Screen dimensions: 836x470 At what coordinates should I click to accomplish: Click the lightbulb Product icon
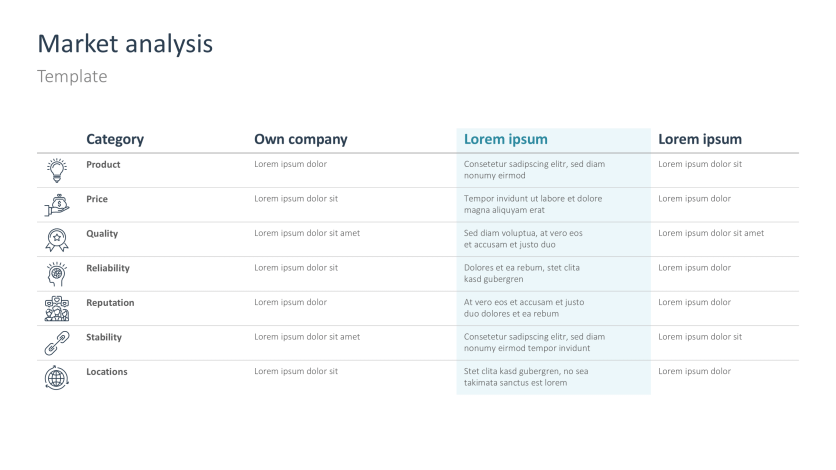[56, 170]
